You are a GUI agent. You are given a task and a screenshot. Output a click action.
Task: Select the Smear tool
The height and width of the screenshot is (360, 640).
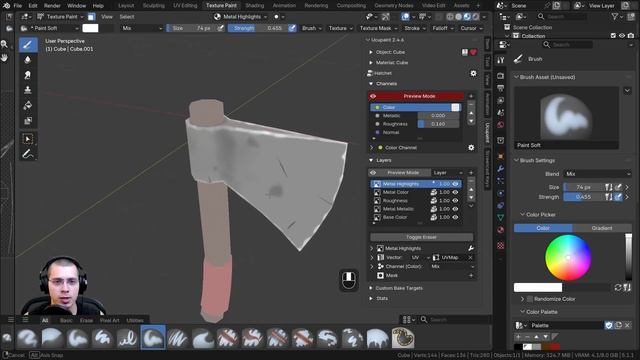point(28,75)
